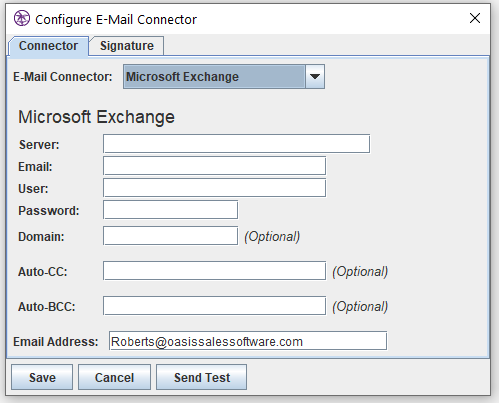Click the 'Server:' label
The image size is (499, 403).
point(39,145)
